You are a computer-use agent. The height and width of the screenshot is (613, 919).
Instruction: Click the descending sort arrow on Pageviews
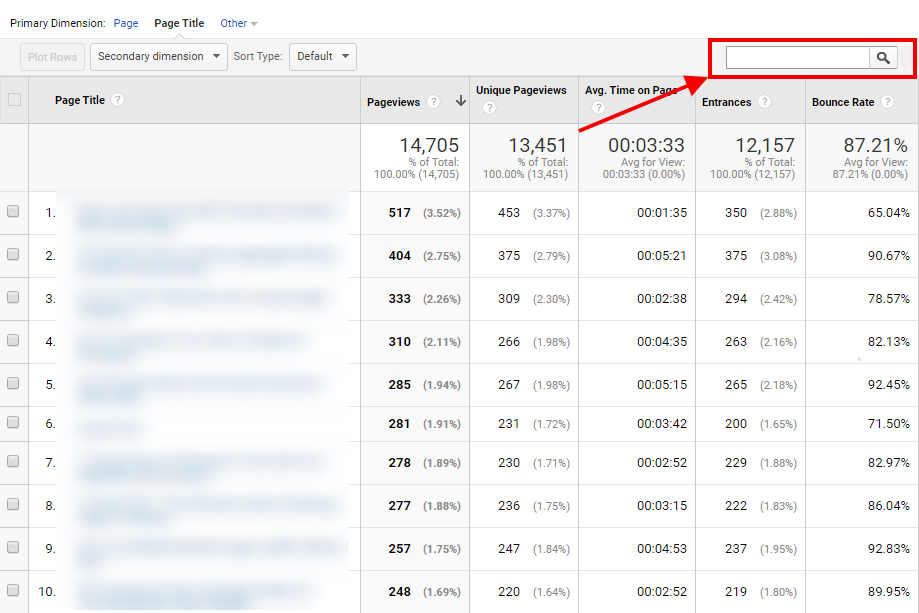point(459,101)
